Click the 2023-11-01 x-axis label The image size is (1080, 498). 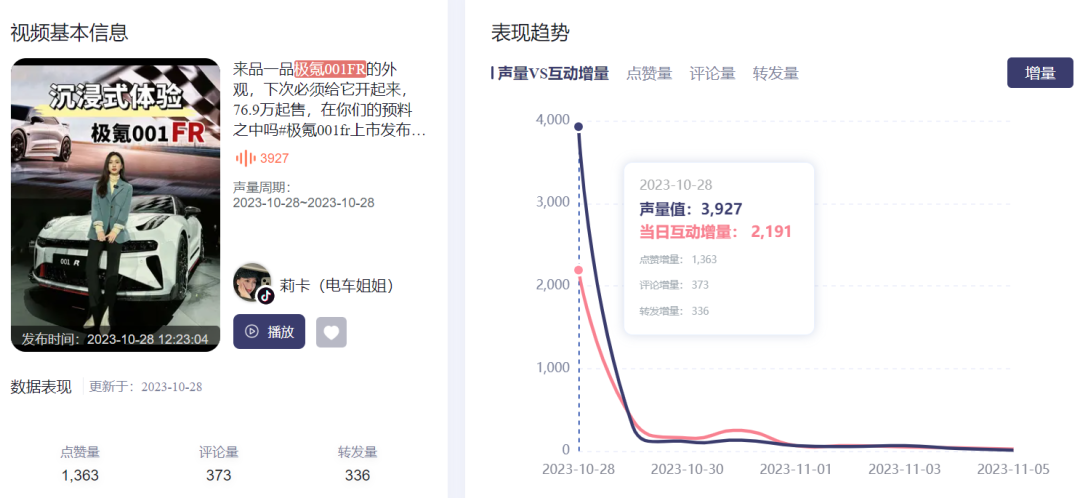click(796, 469)
